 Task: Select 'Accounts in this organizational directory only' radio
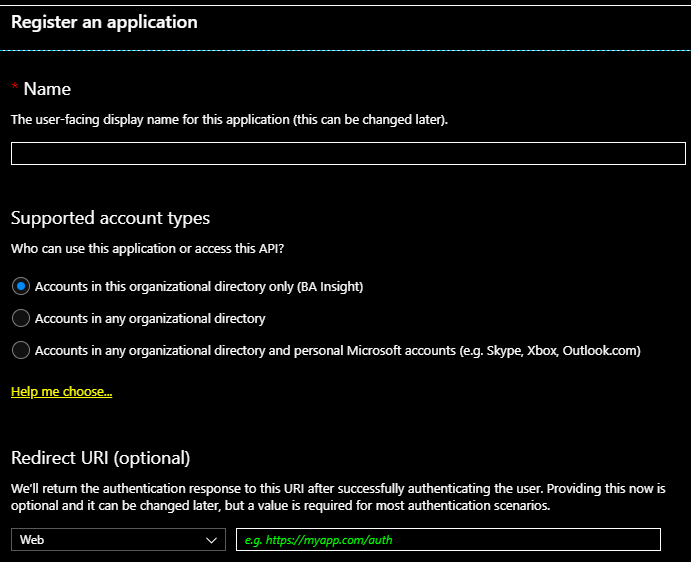[x=21, y=286]
